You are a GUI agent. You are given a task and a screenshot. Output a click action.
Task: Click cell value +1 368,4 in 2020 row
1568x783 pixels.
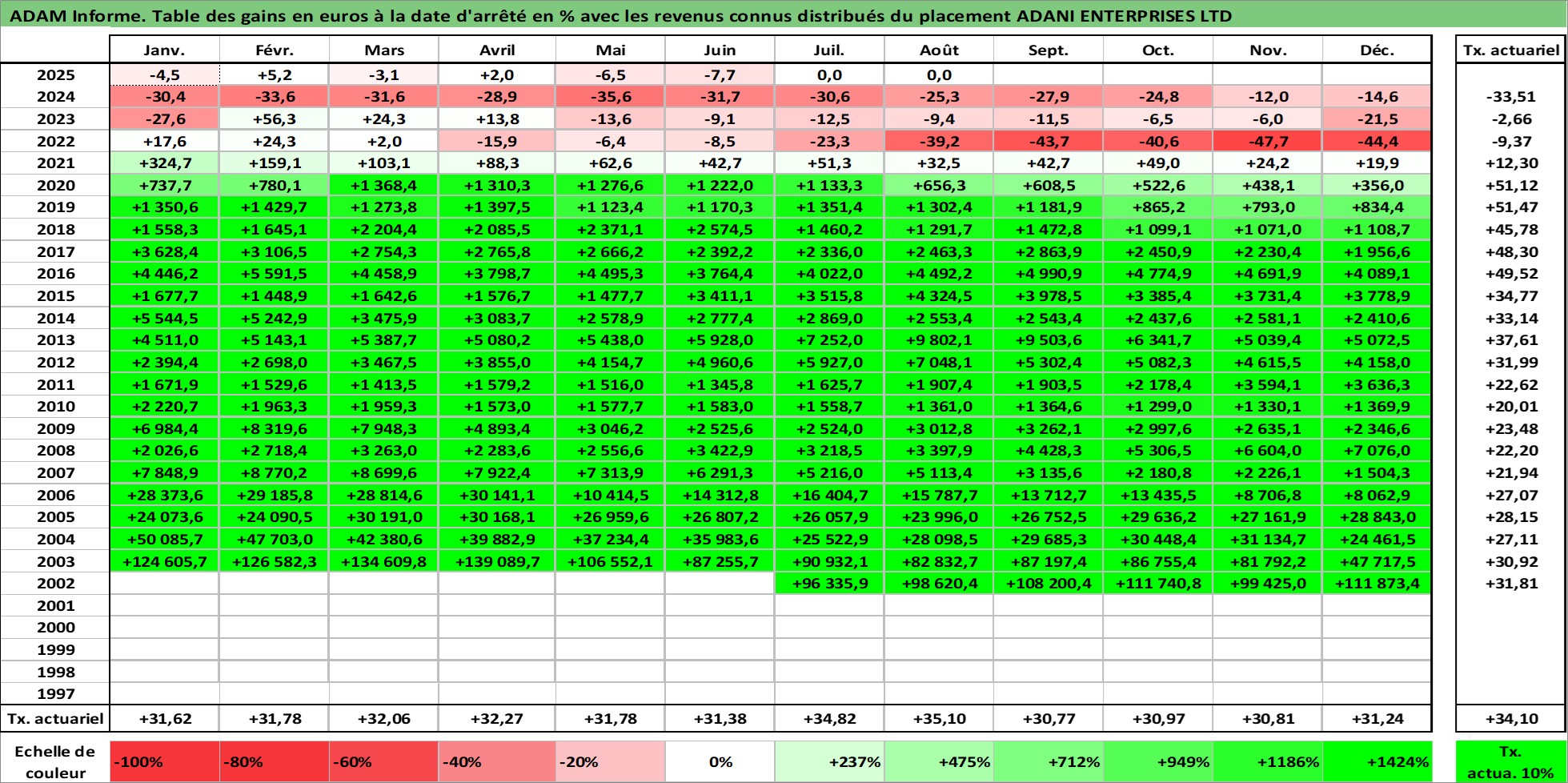click(384, 186)
